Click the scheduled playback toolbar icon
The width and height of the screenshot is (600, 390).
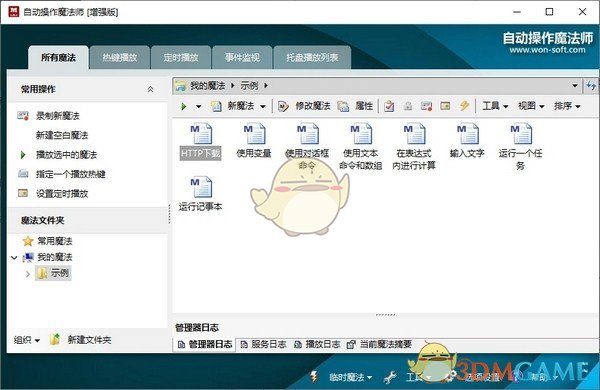(x=445, y=106)
